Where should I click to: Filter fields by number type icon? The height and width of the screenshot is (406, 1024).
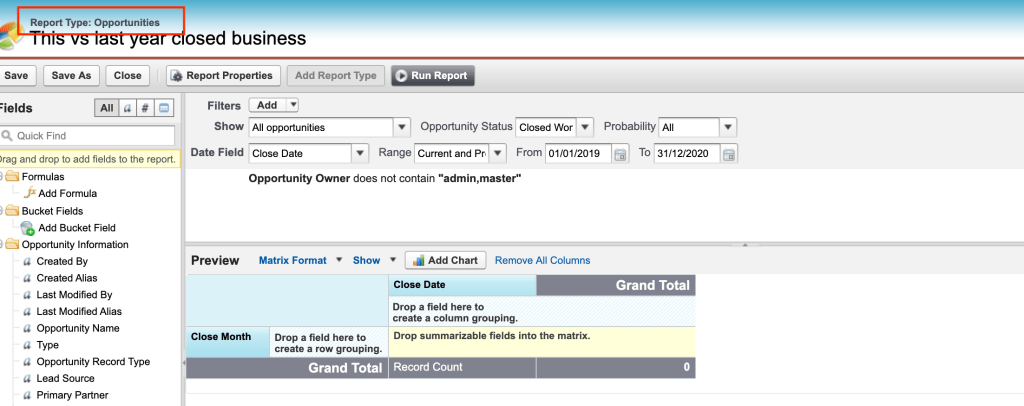pyautogui.click(x=145, y=108)
